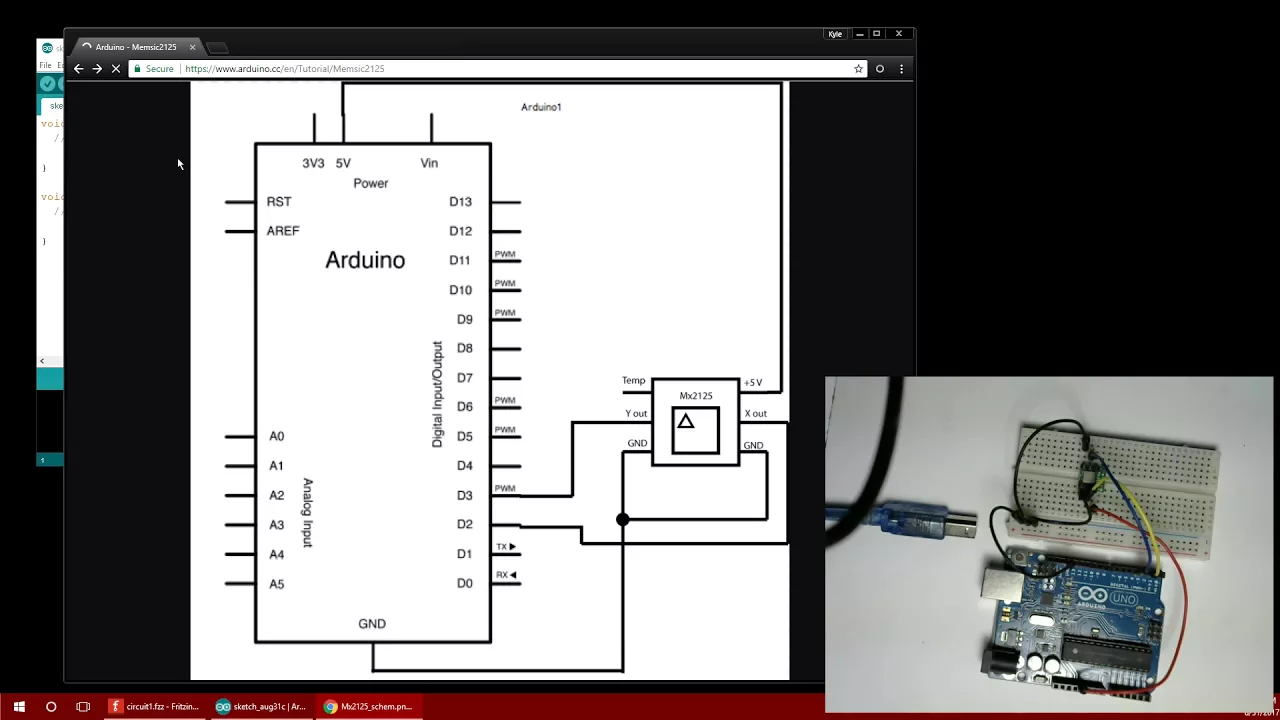Click the RST pin label
The height and width of the screenshot is (720, 1280).
point(279,201)
